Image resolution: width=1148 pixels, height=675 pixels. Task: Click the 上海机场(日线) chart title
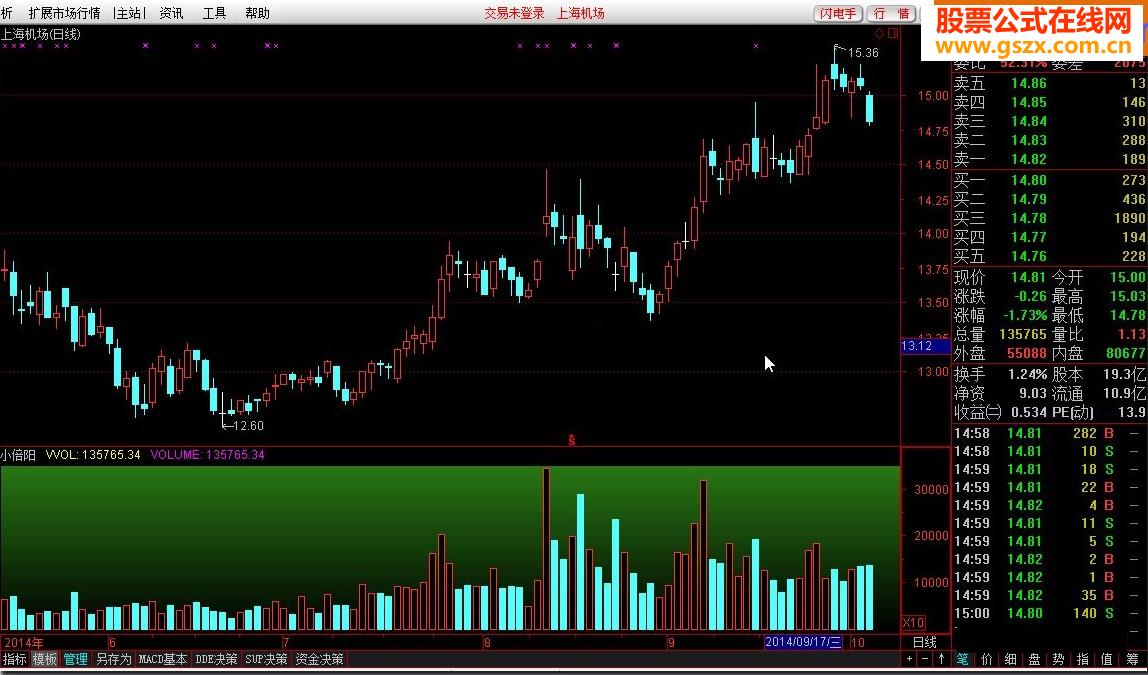pyautogui.click(x=41, y=34)
